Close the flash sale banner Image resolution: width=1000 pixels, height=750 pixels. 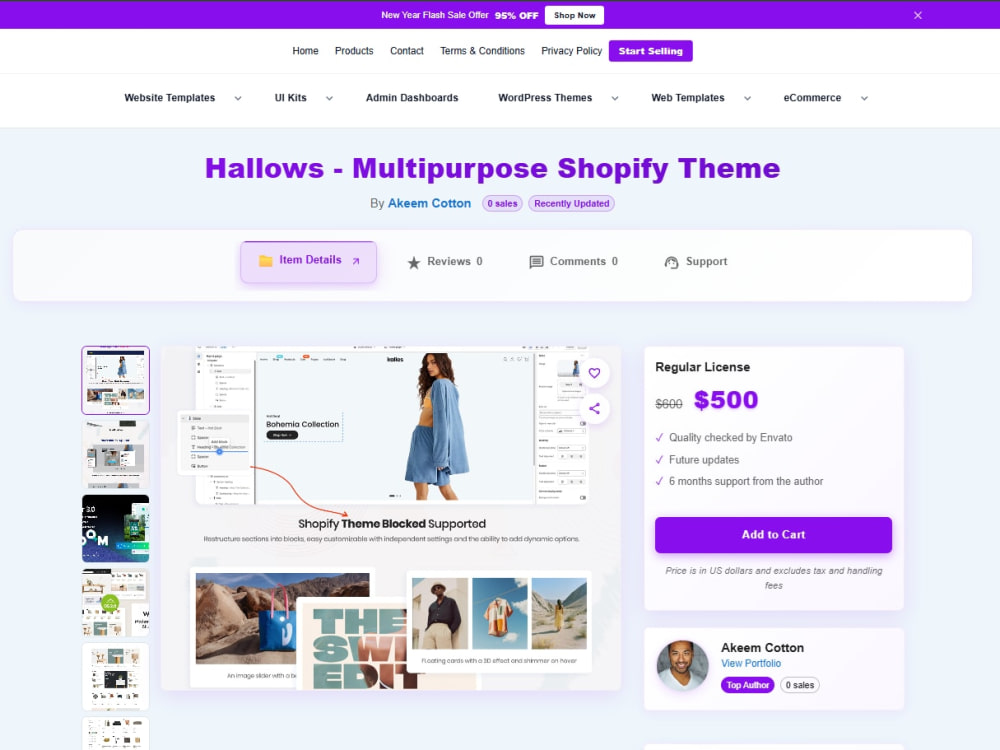tap(917, 15)
